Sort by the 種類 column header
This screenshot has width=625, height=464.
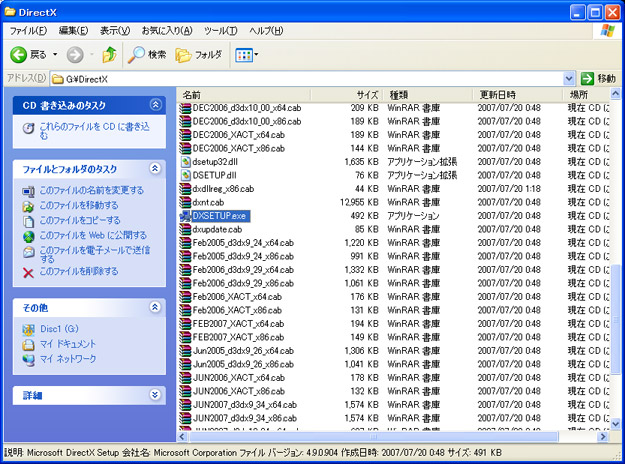pos(428,95)
